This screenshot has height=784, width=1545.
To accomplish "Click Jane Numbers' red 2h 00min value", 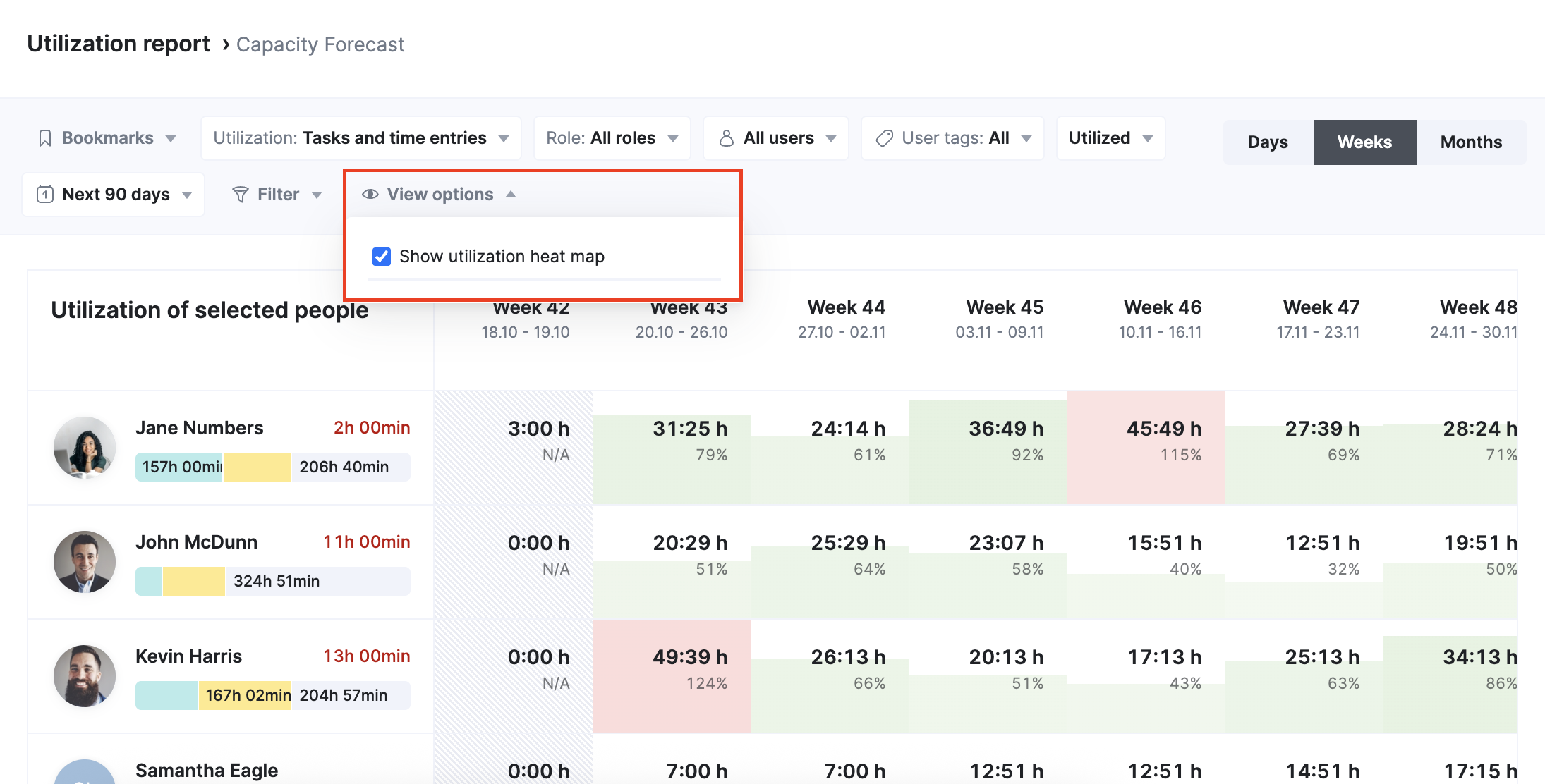I will coord(372,428).
